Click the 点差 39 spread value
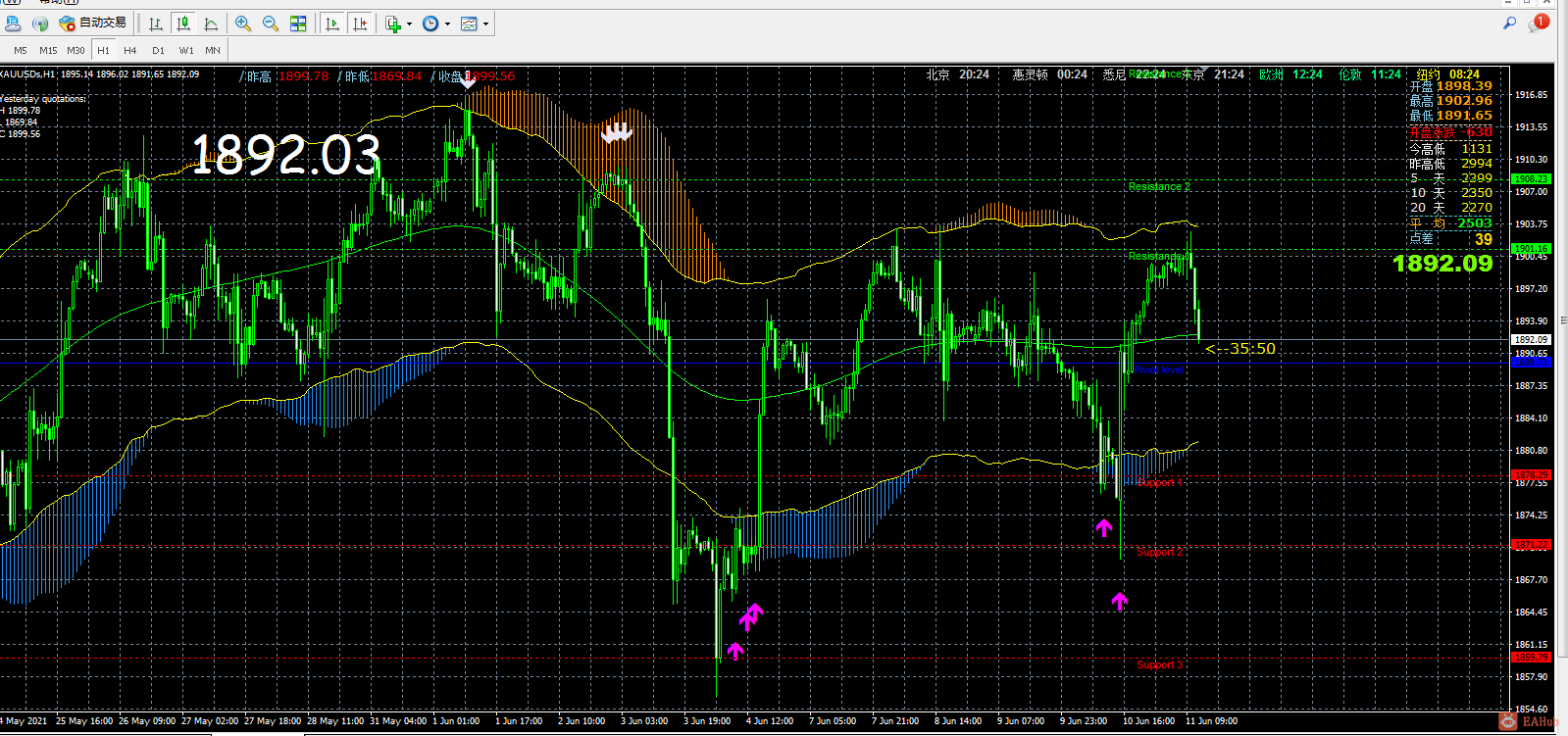Viewport: 1568px width, 736px height. (1451, 239)
